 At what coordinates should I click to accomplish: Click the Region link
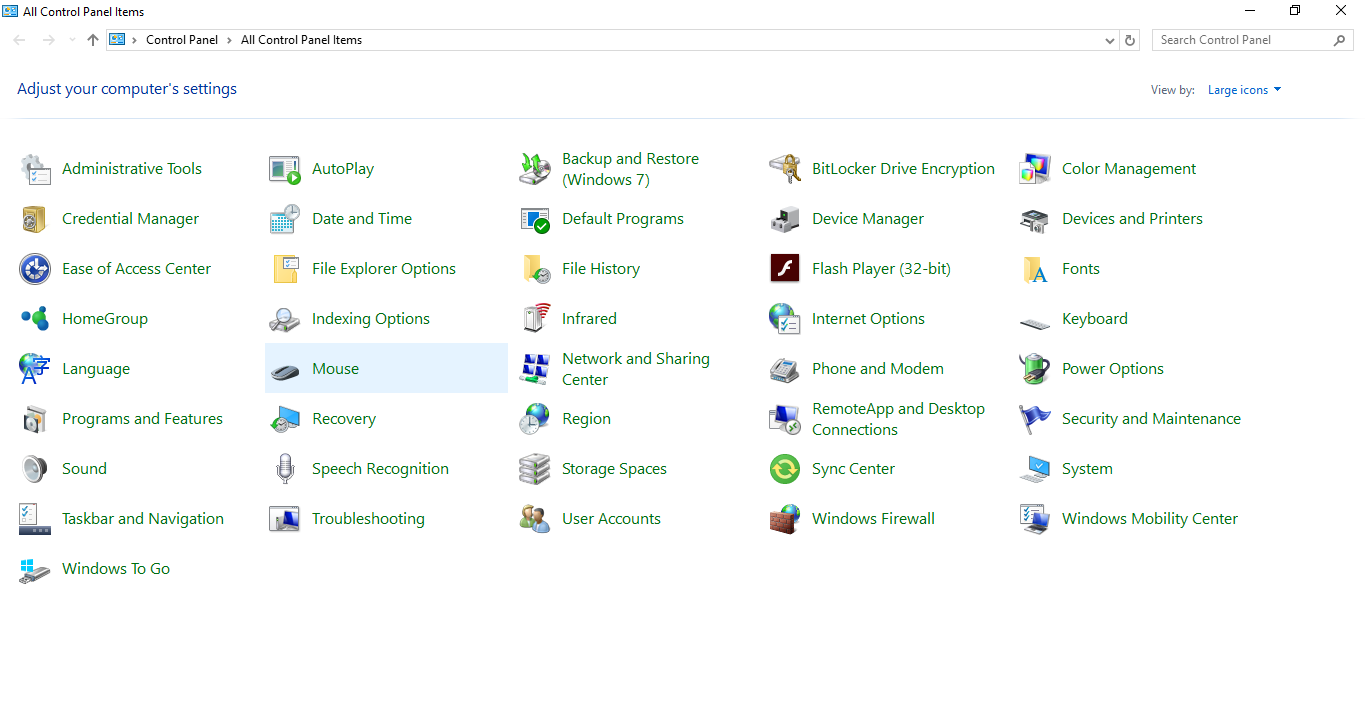point(586,419)
